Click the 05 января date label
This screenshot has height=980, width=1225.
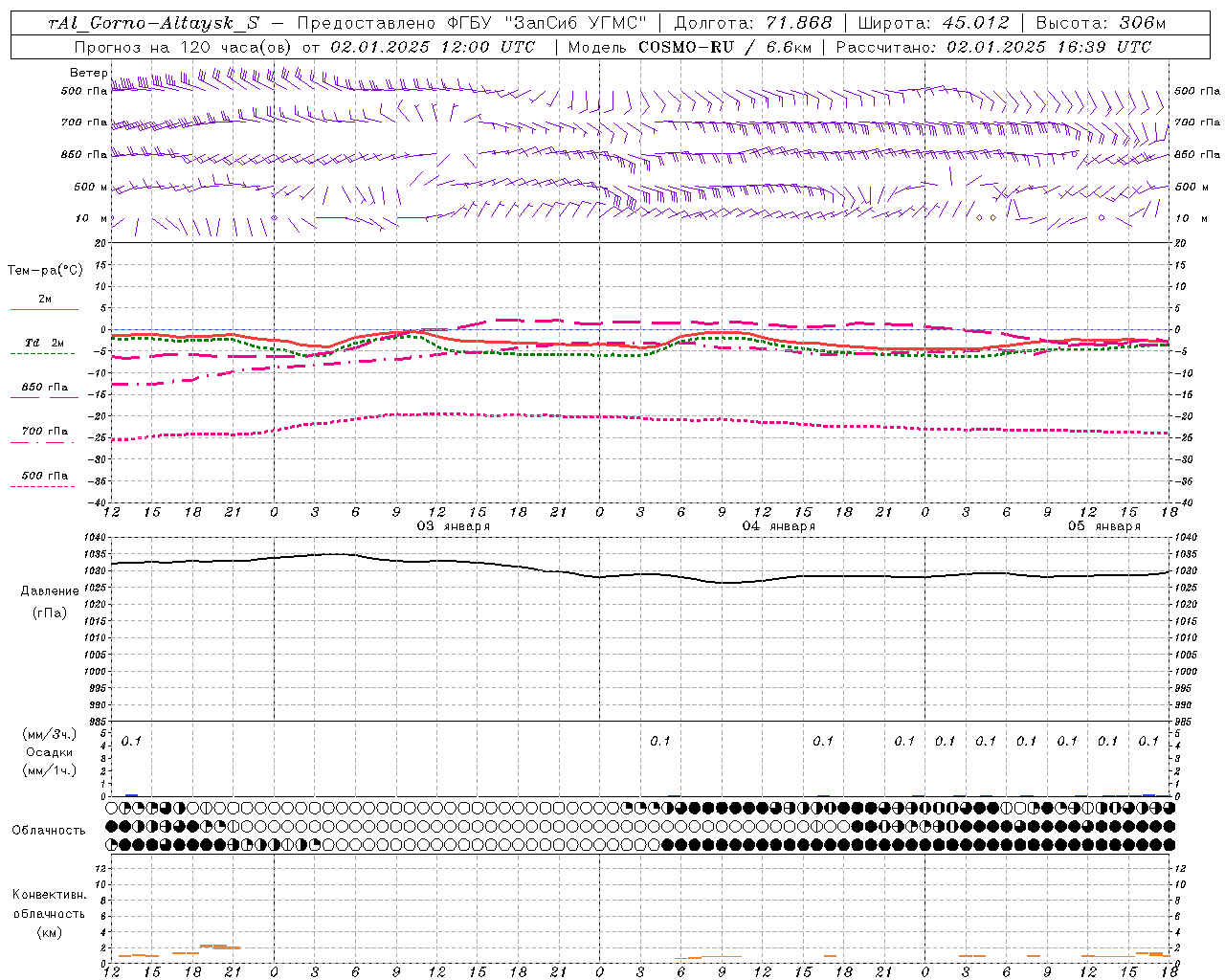tap(1104, 526)
